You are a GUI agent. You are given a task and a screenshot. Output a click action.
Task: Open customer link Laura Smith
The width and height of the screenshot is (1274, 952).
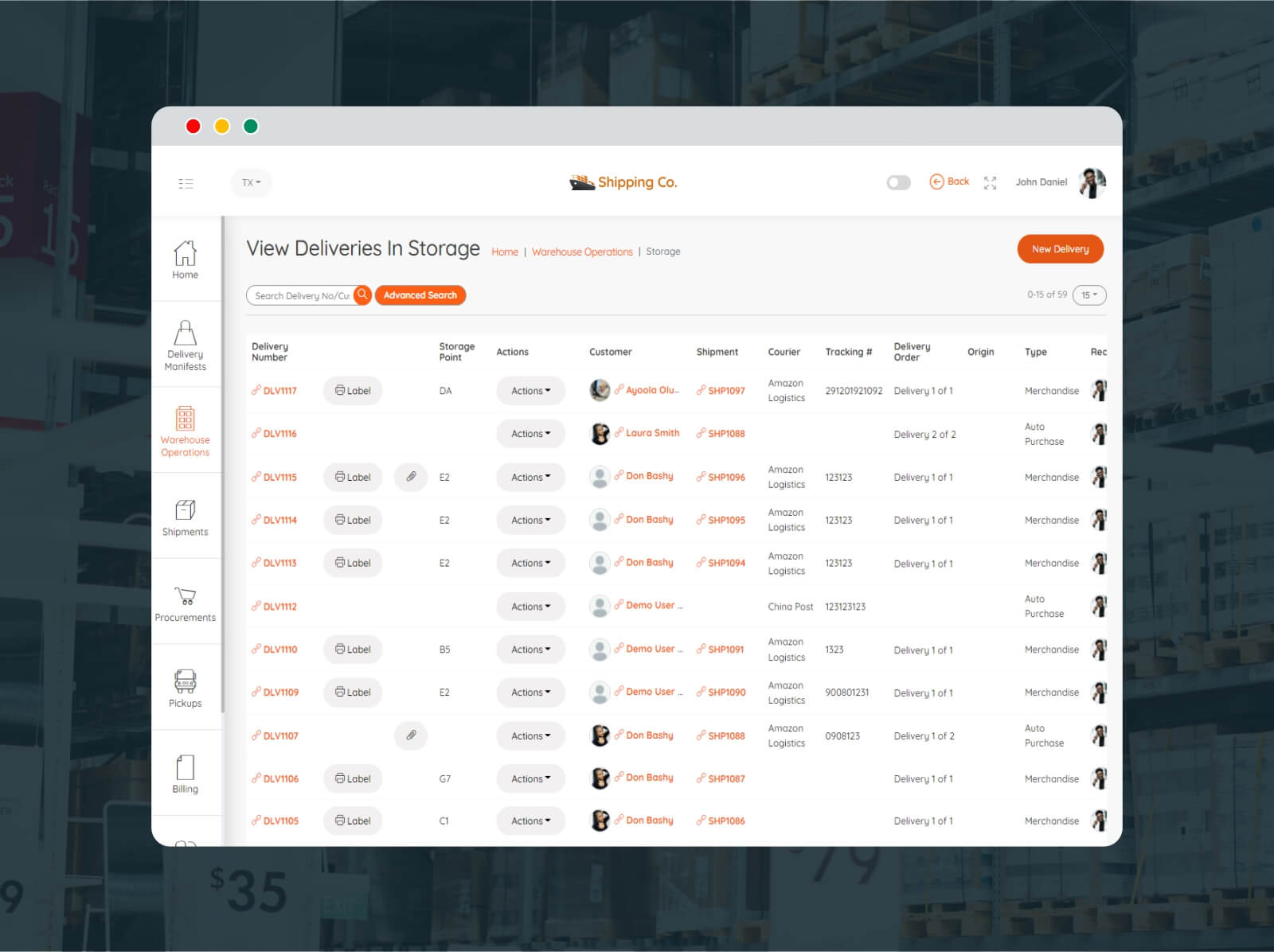pos(647,433)
